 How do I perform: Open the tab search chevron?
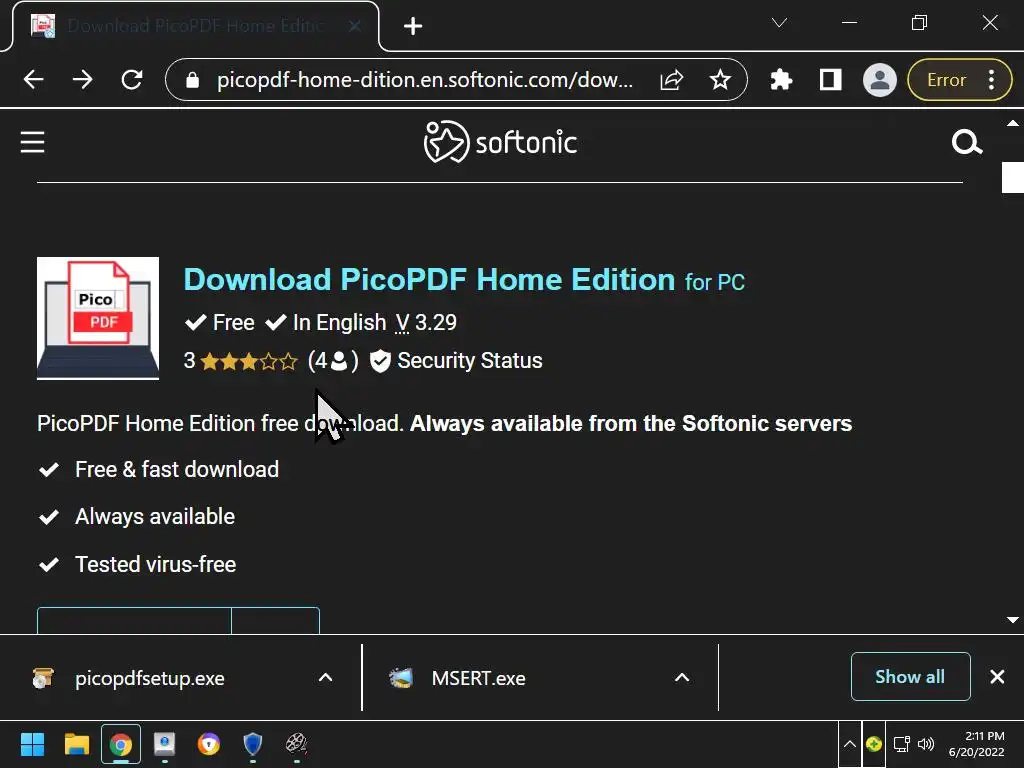click(779, 23)
